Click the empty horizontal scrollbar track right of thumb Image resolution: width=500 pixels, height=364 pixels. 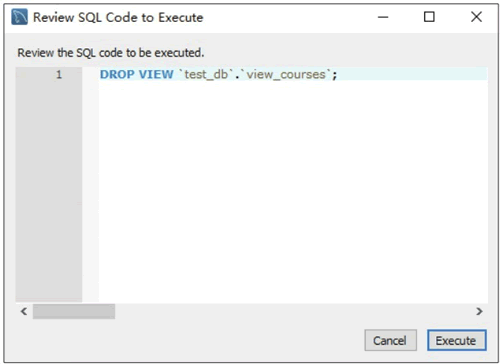(x=293, y=311)
